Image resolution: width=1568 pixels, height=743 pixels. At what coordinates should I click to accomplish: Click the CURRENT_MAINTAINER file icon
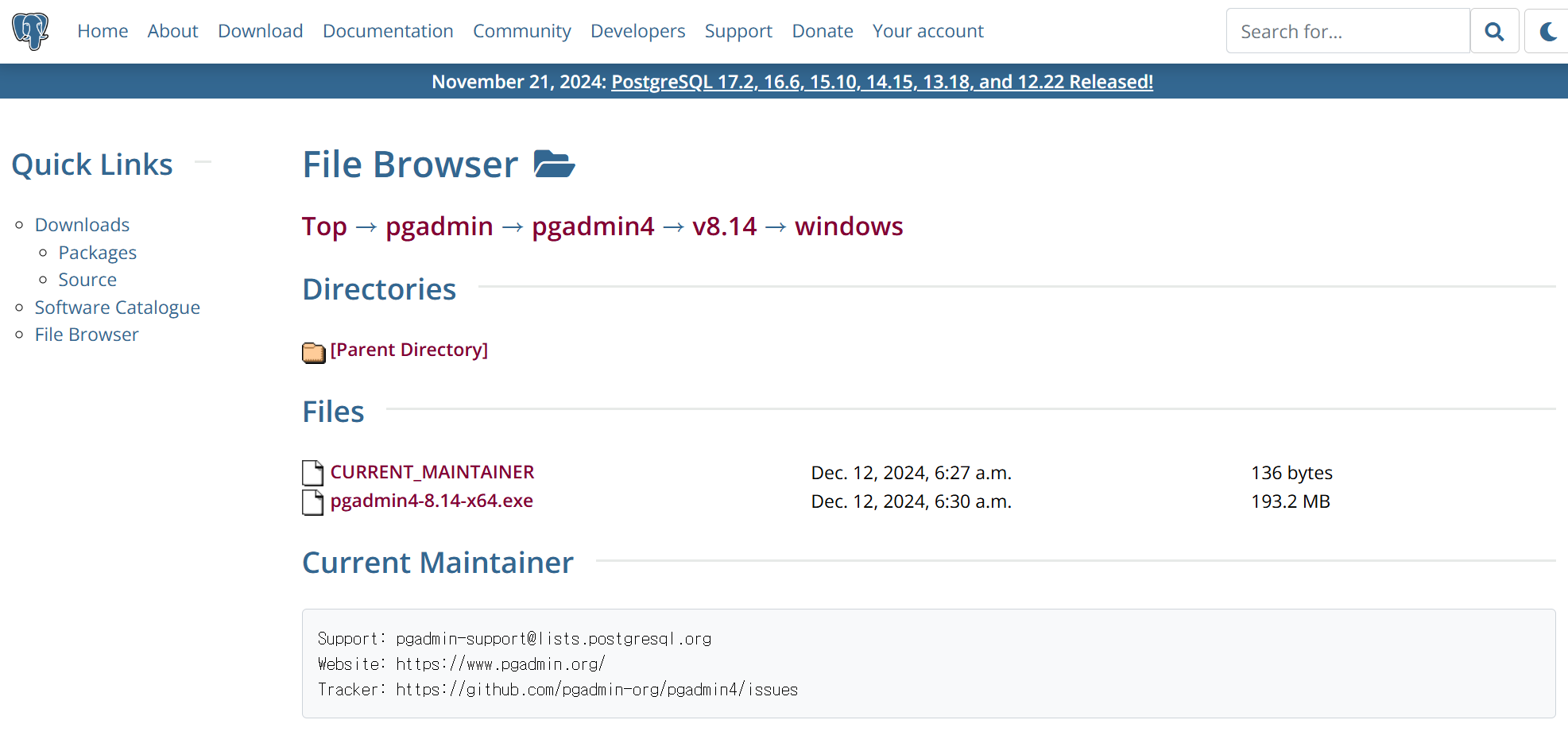tap(313, 473)
